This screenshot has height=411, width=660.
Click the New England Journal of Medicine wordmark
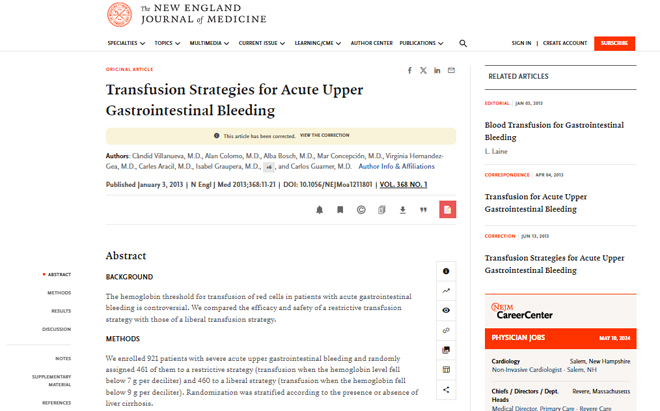(x=204, y=14)
